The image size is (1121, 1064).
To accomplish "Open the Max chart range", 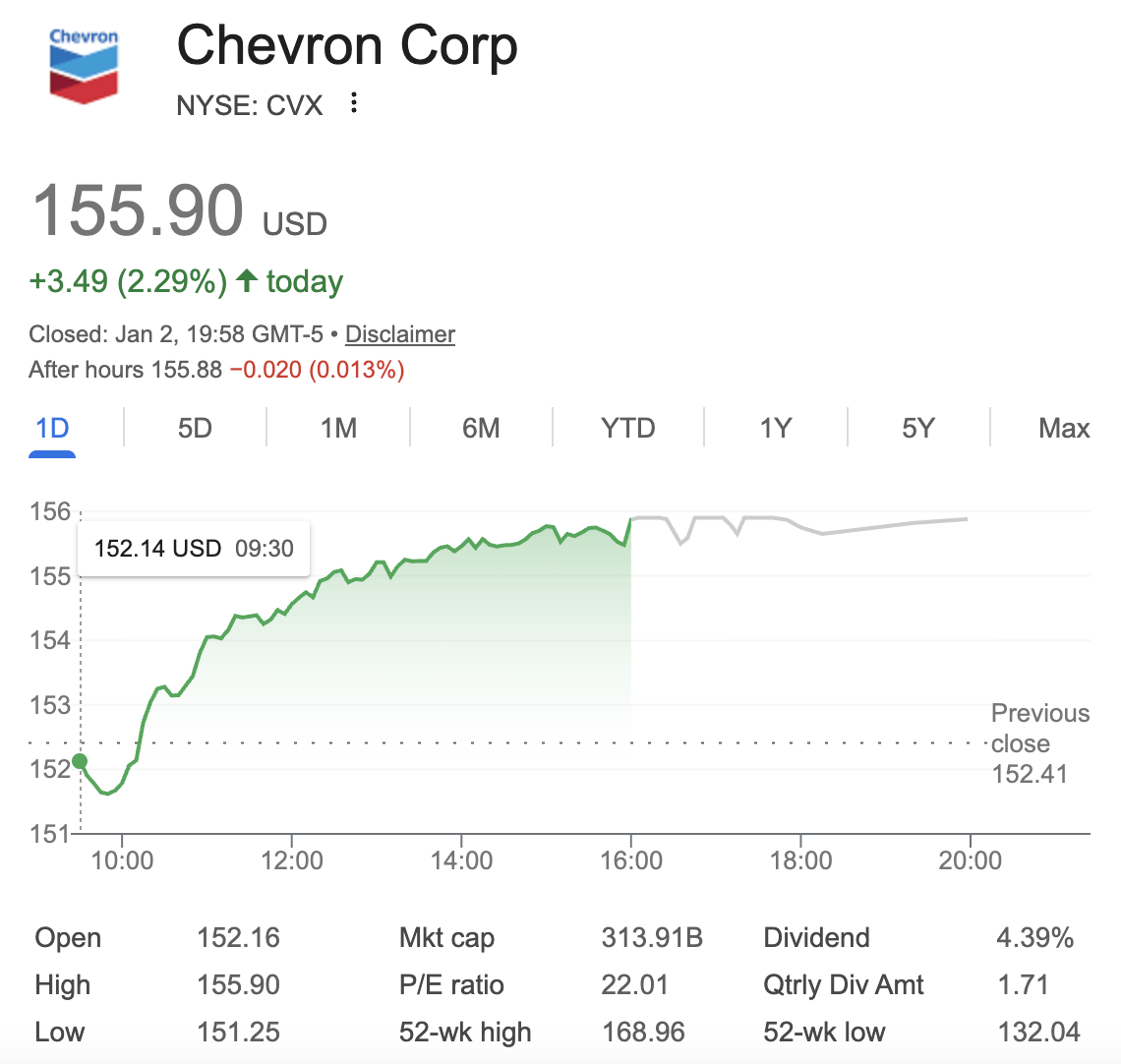I will (x=1063, y=428).
